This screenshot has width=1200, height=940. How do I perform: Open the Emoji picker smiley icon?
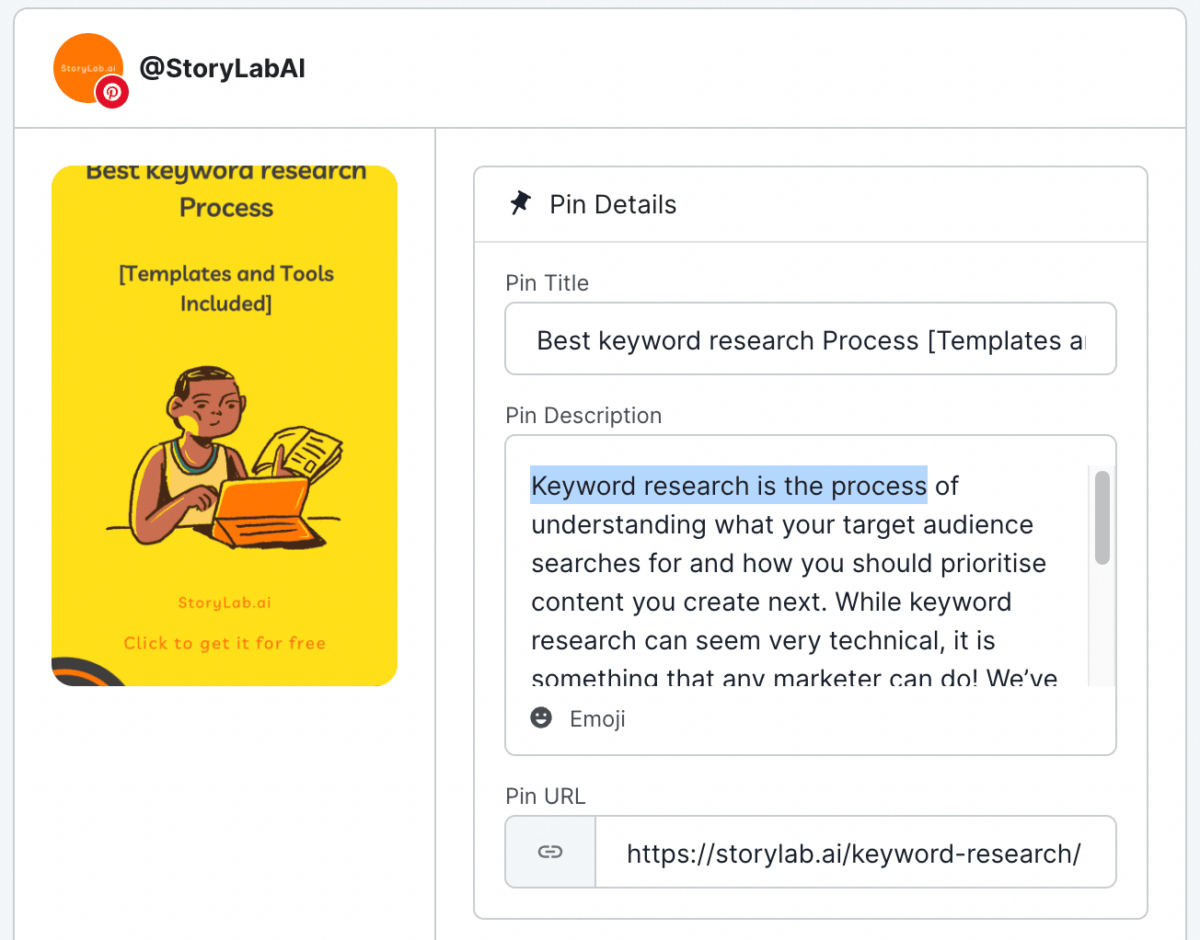coord(541,718)
